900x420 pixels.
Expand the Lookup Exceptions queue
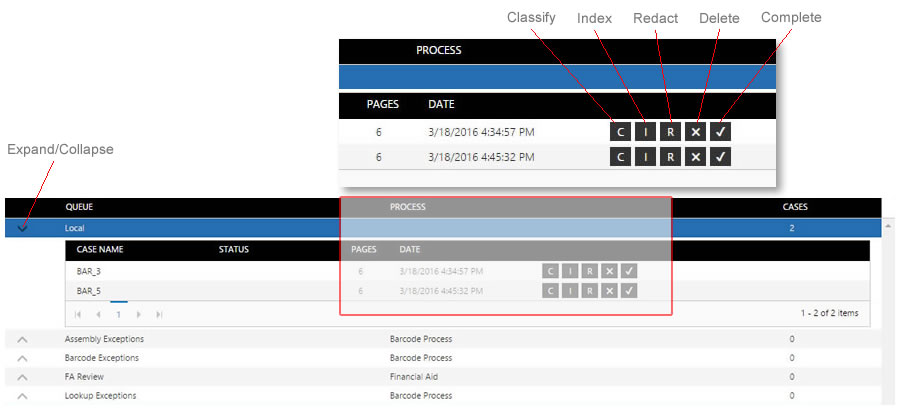point(23,396)
